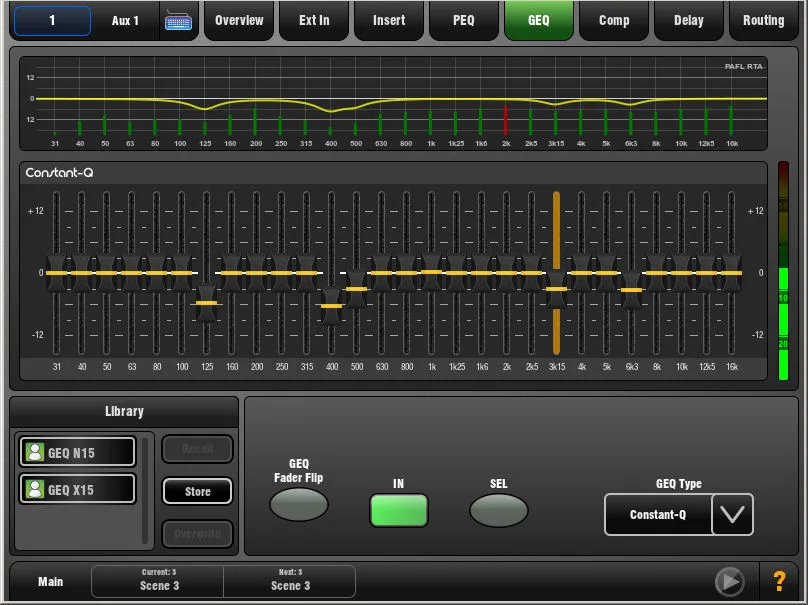808x605 pixels.
Task: Click the 2k fader handle
Action: point(506,273)
